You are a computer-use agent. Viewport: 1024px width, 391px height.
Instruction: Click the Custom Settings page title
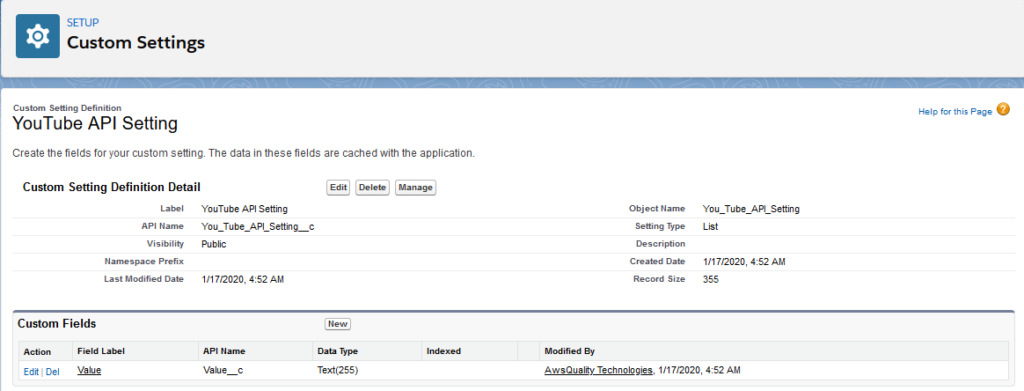[136, 43]
